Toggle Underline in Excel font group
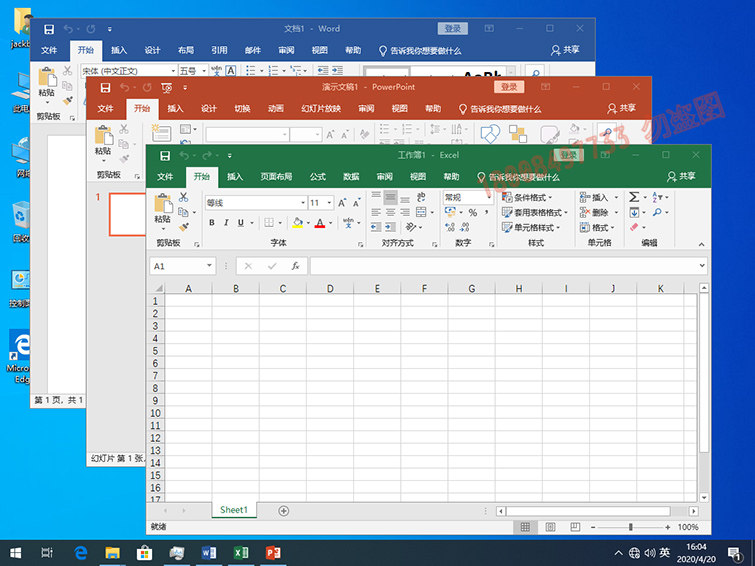 240,223
